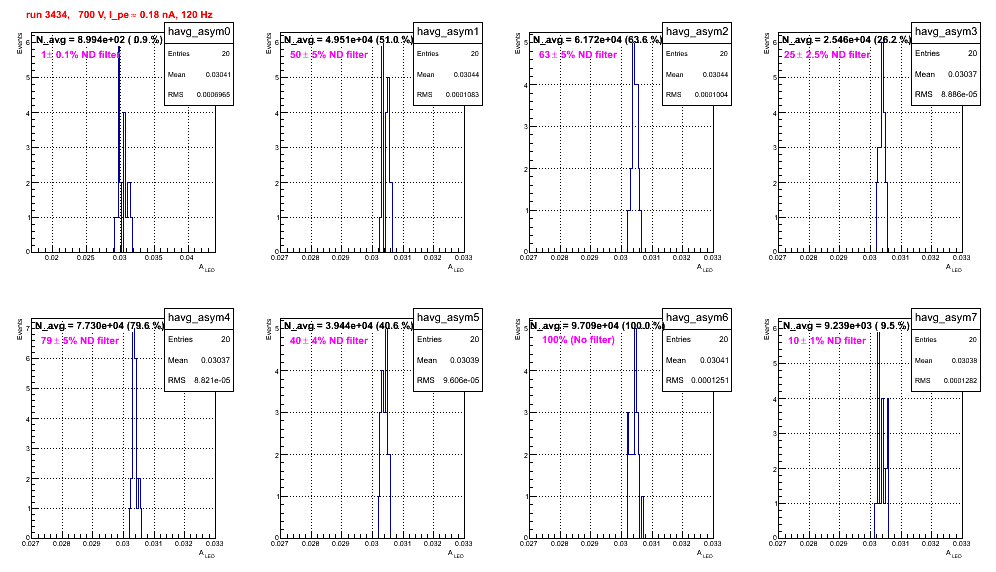
Task: Click the A_LED axis title under havg_asym0
Action: [x=207, y=268]
